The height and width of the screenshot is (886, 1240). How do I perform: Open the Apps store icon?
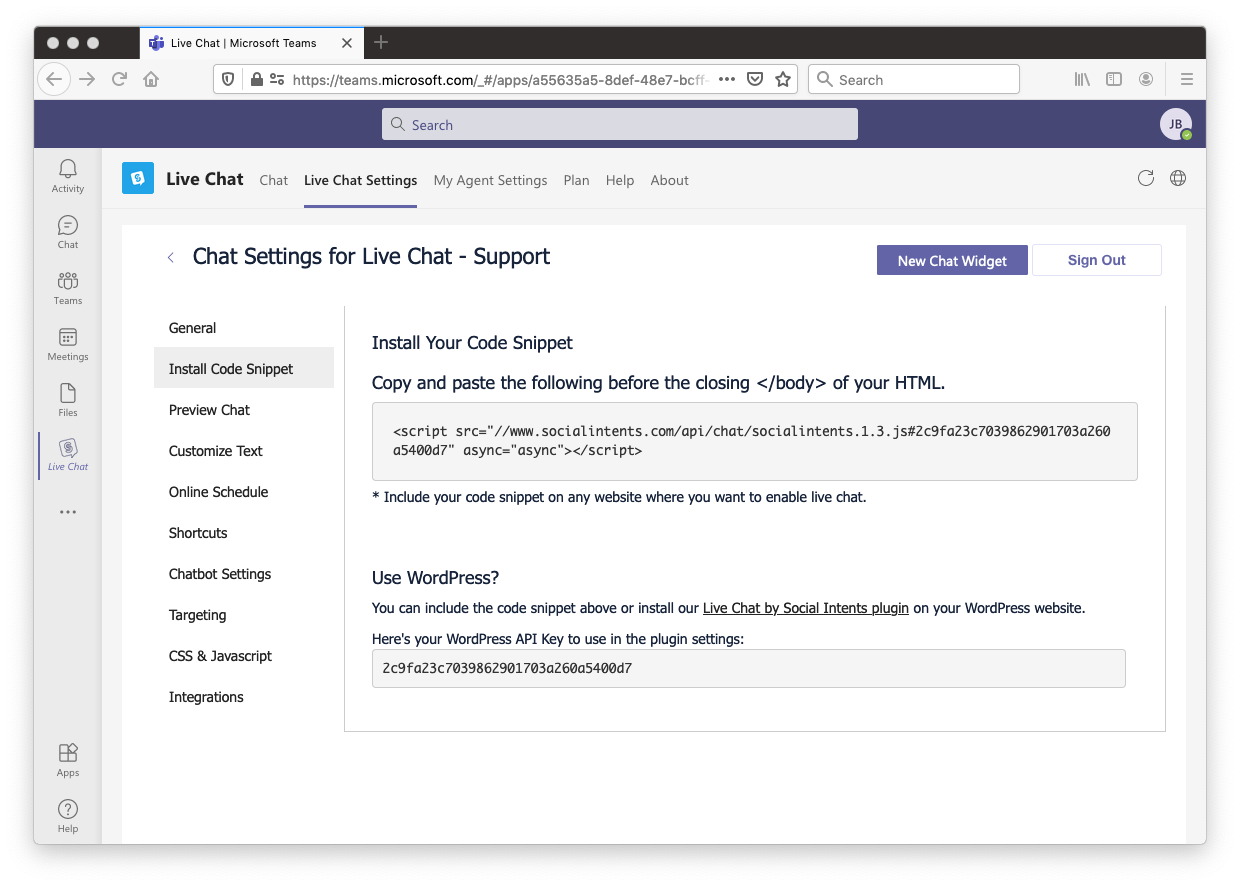[68, 760]
